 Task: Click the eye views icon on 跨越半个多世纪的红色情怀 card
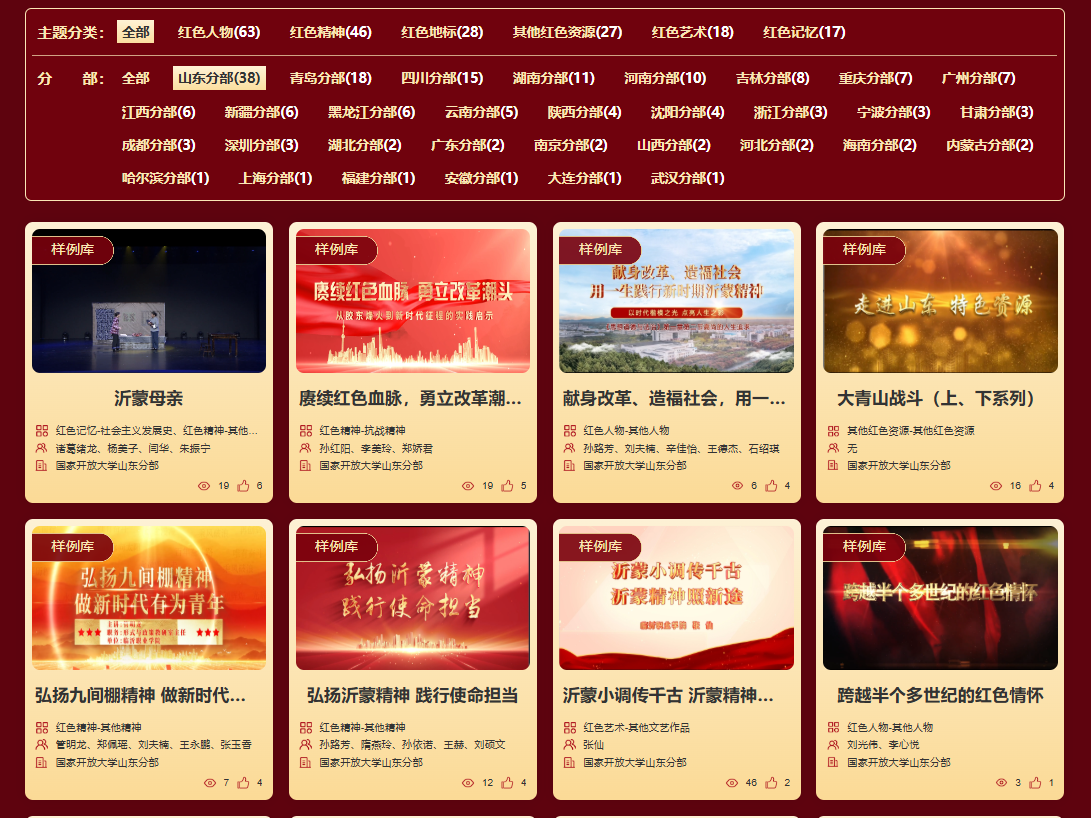click(1002, 783)
